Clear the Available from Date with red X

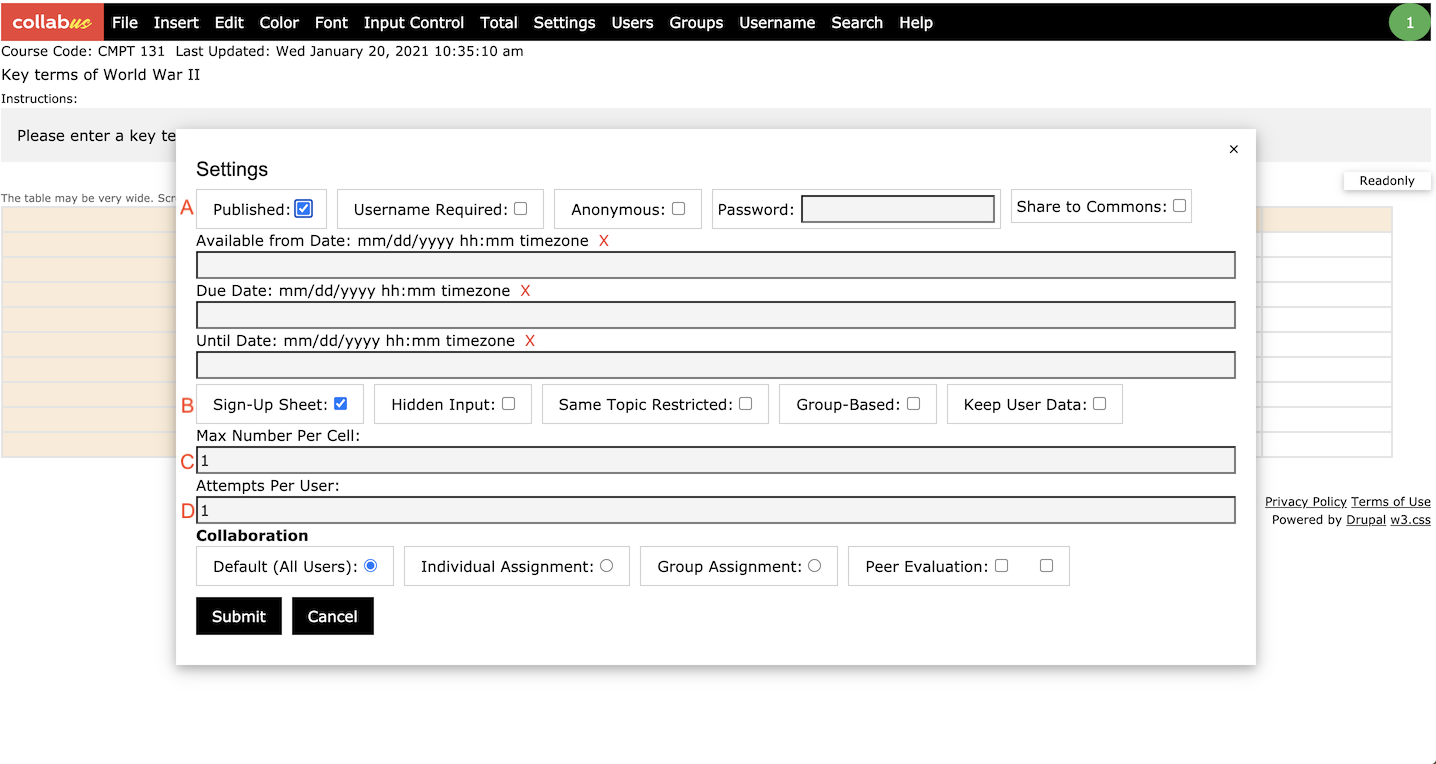603,241
